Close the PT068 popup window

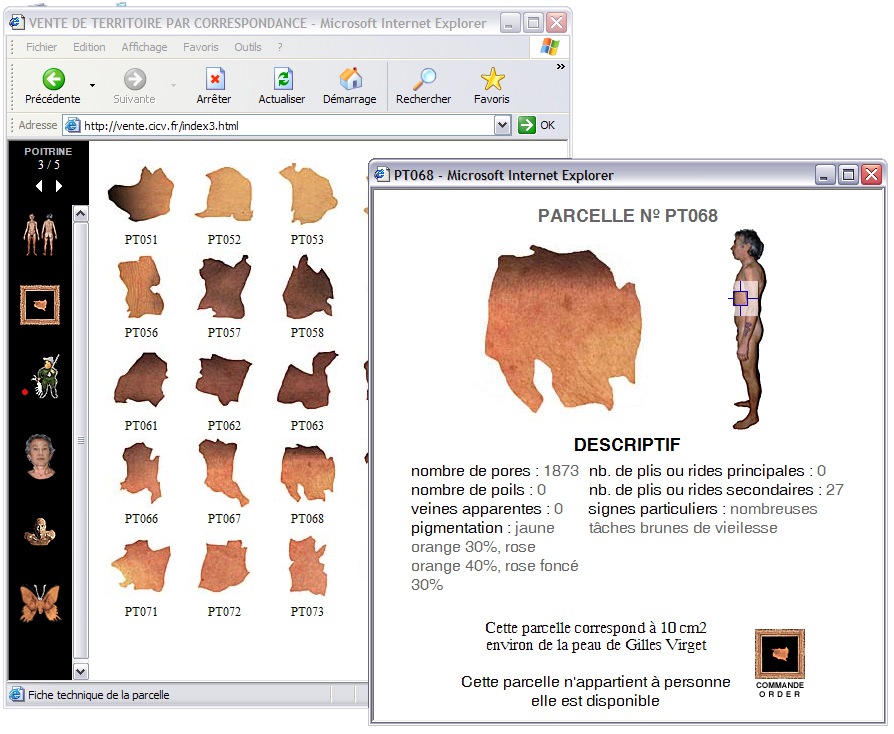(872, 175)
